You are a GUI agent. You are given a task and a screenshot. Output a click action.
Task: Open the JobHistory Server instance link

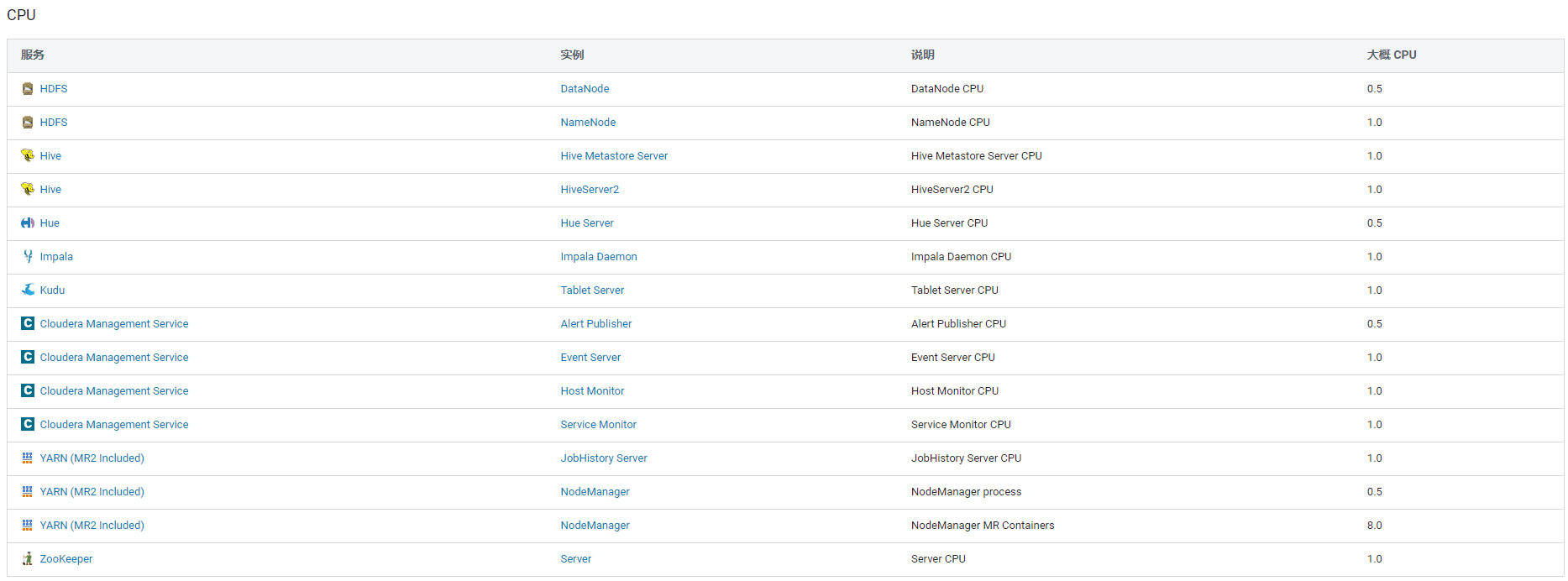[604, 458]
